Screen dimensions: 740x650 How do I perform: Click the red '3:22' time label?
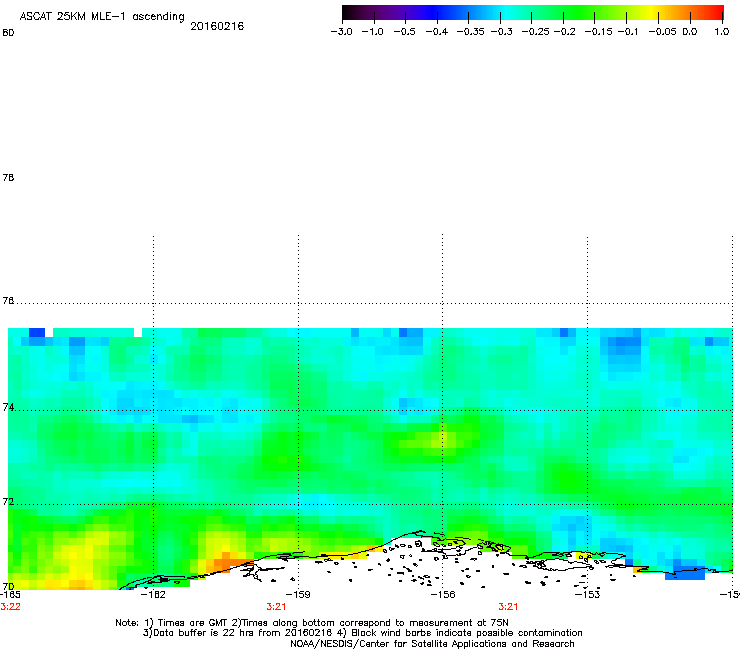coord(10,607)
